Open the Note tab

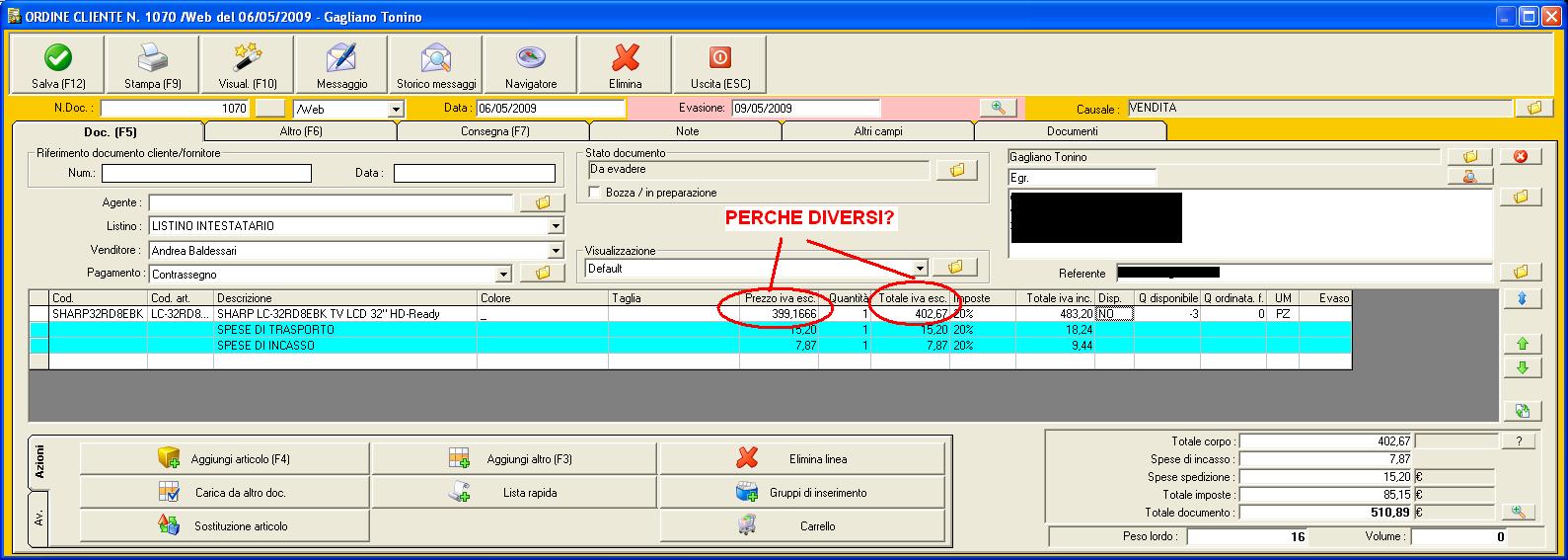(687, 131)
